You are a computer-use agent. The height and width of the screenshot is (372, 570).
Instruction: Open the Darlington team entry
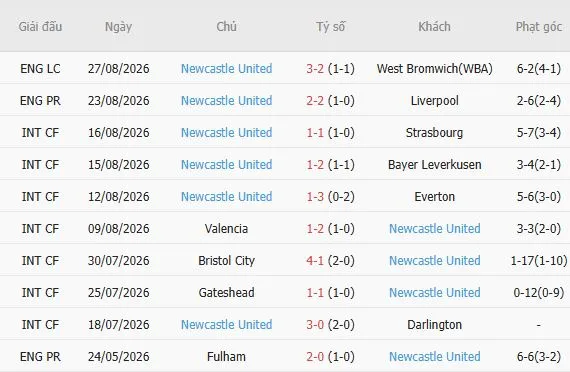[434, 324]
